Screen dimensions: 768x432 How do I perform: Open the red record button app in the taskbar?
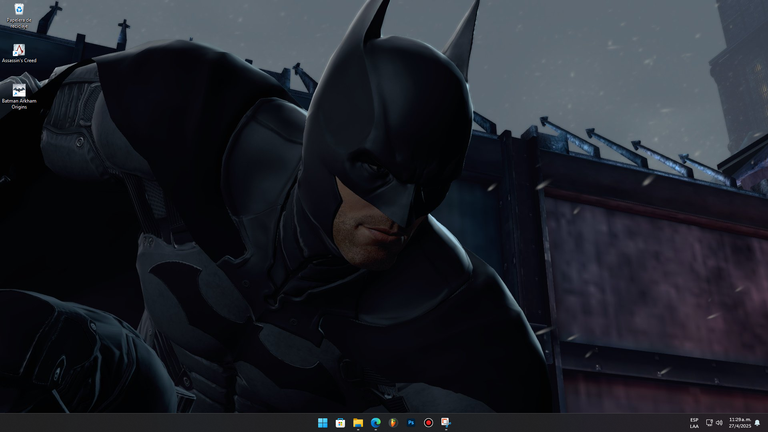(x=429, y=423)
